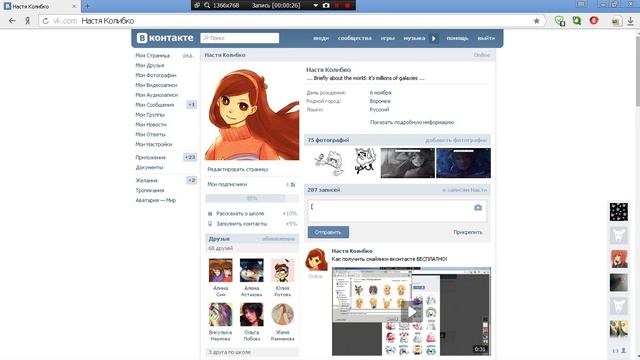Viewport: 640px width, 360px height.
Task: Open 'Мои Ответы' in sidebar
Action: [x=150, y=134]
